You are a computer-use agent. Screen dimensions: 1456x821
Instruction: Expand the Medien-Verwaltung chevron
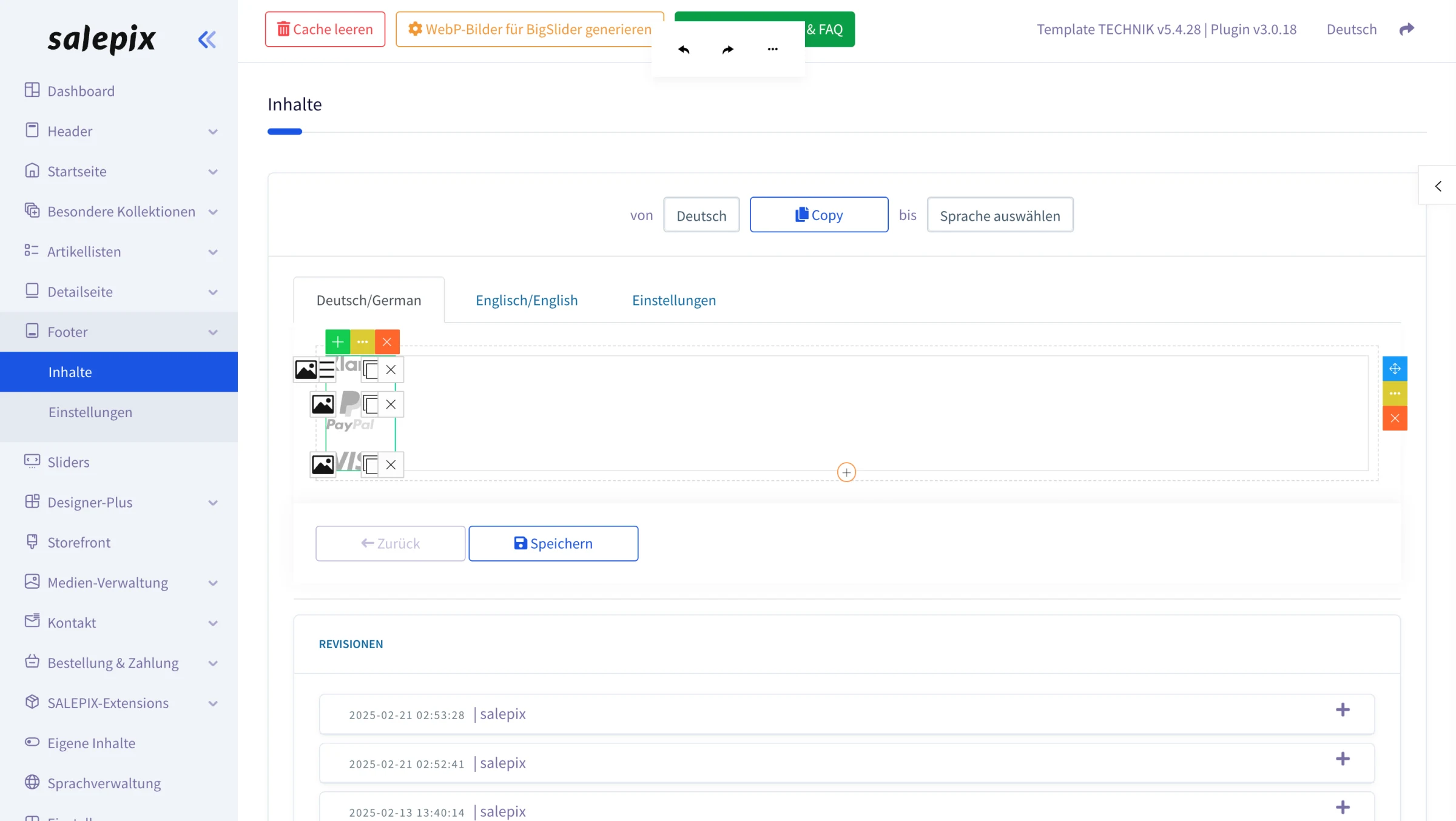213,583
